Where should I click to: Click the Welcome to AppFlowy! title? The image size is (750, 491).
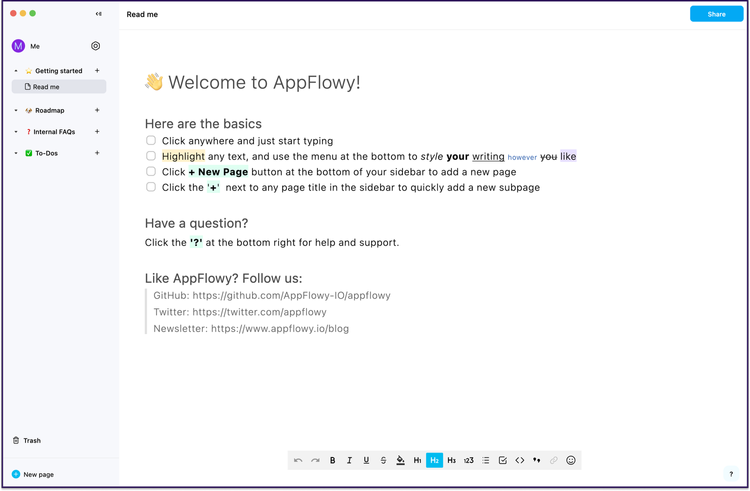pos(264,82)
